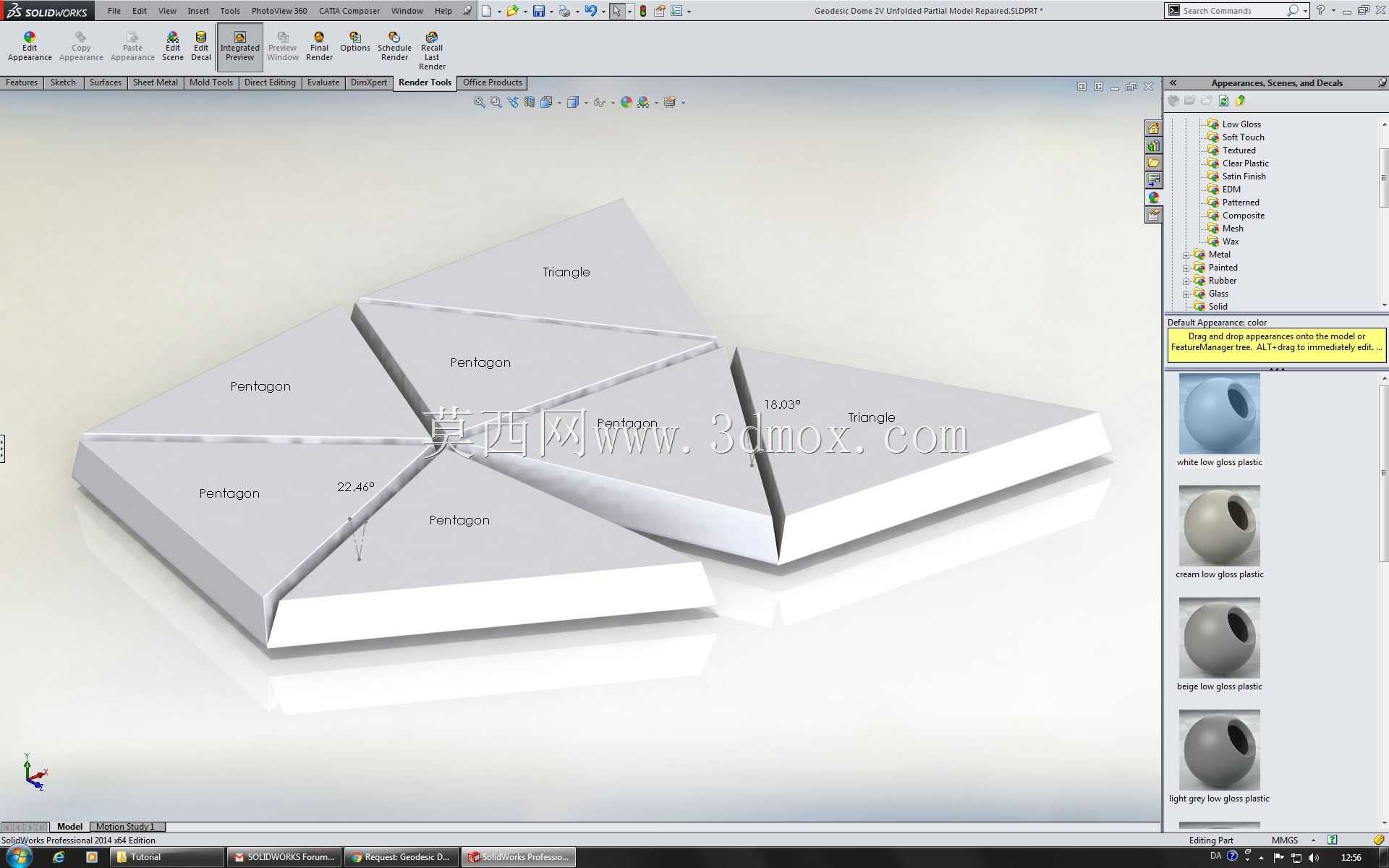Select cream low gloss plastic appearance swatch
This screenshot has width=1389, height=868.
tap(1219, 526)
